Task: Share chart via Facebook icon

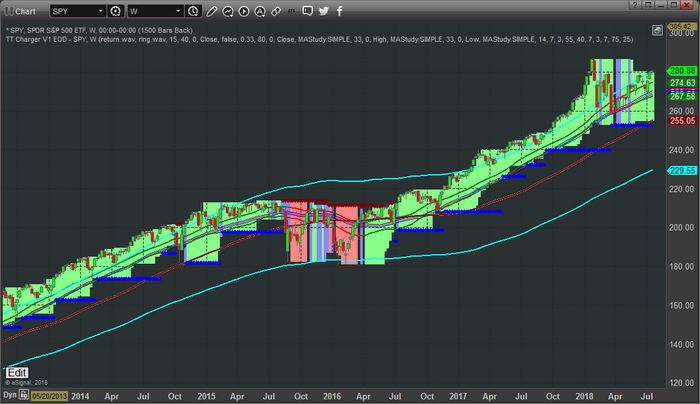Action: coord(339,12)
